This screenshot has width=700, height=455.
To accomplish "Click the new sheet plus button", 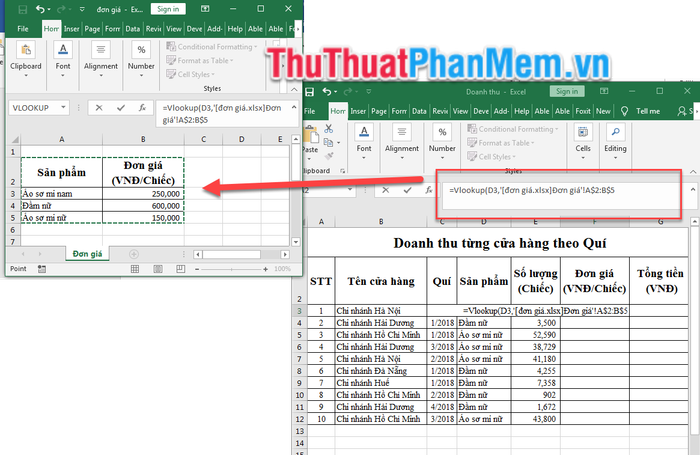I will (x=134, y=254).
